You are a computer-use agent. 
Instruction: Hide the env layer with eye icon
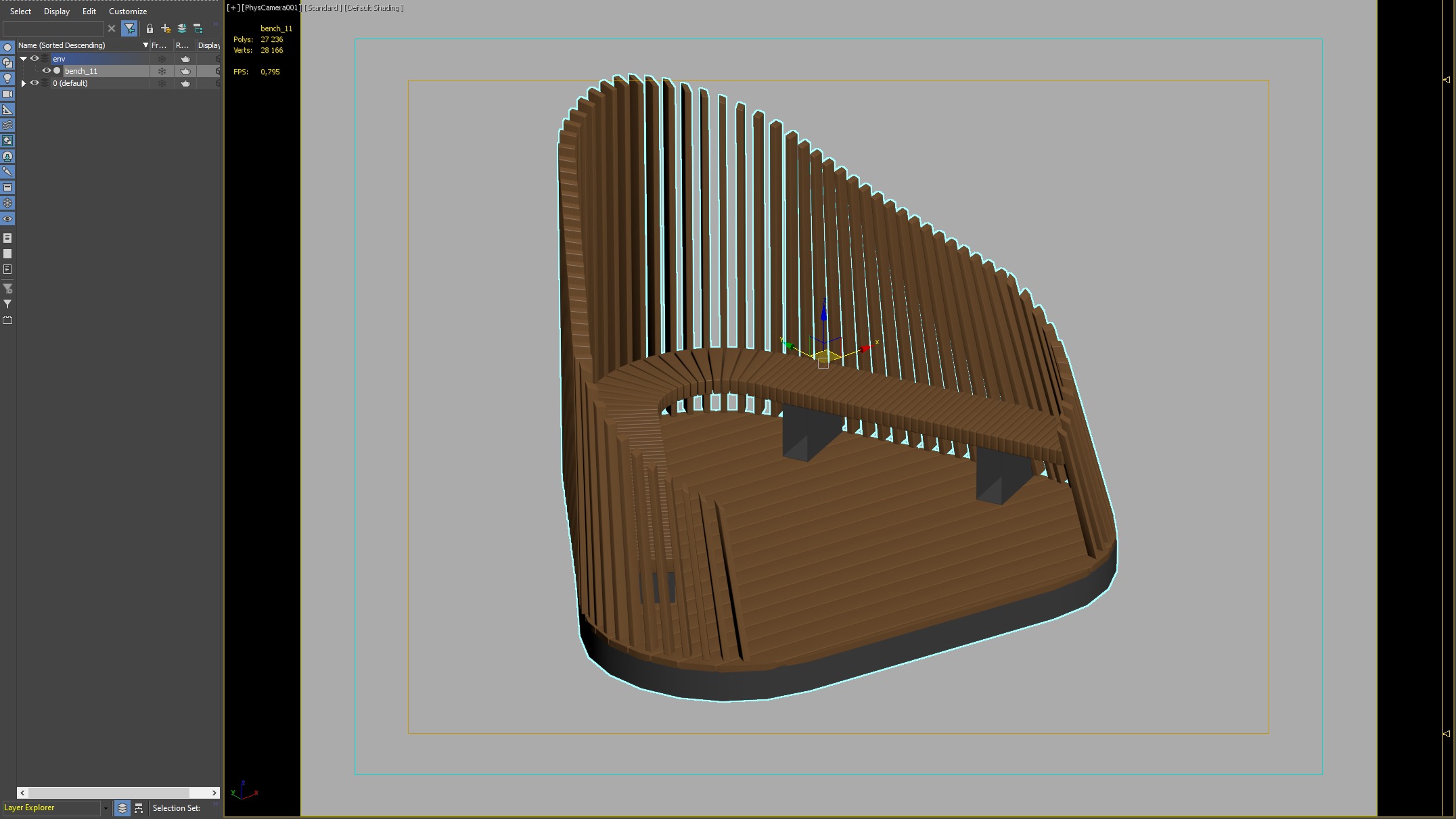pos(35,59)
